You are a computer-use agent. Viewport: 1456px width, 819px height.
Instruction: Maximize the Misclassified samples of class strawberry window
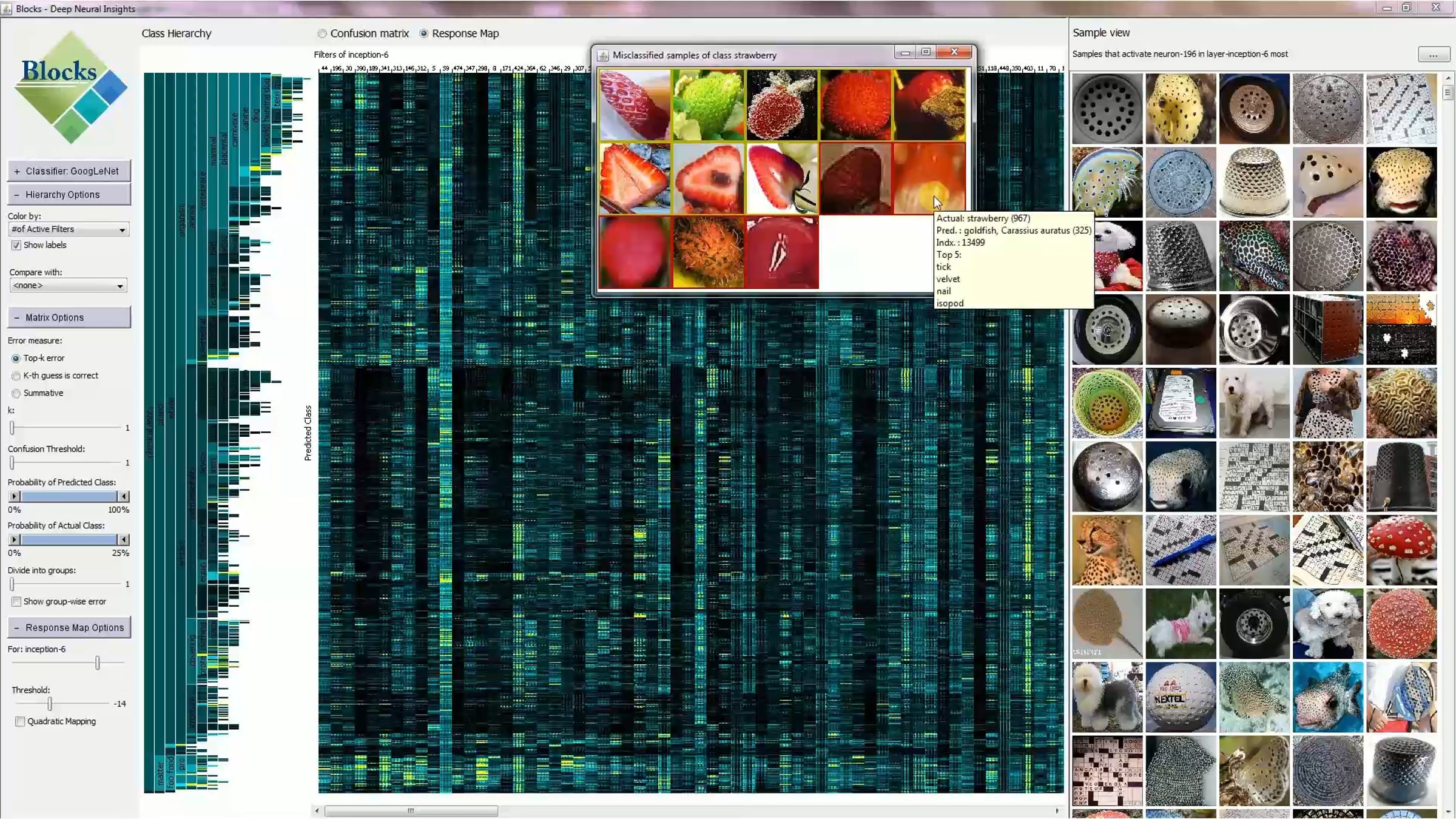point(926,53)
